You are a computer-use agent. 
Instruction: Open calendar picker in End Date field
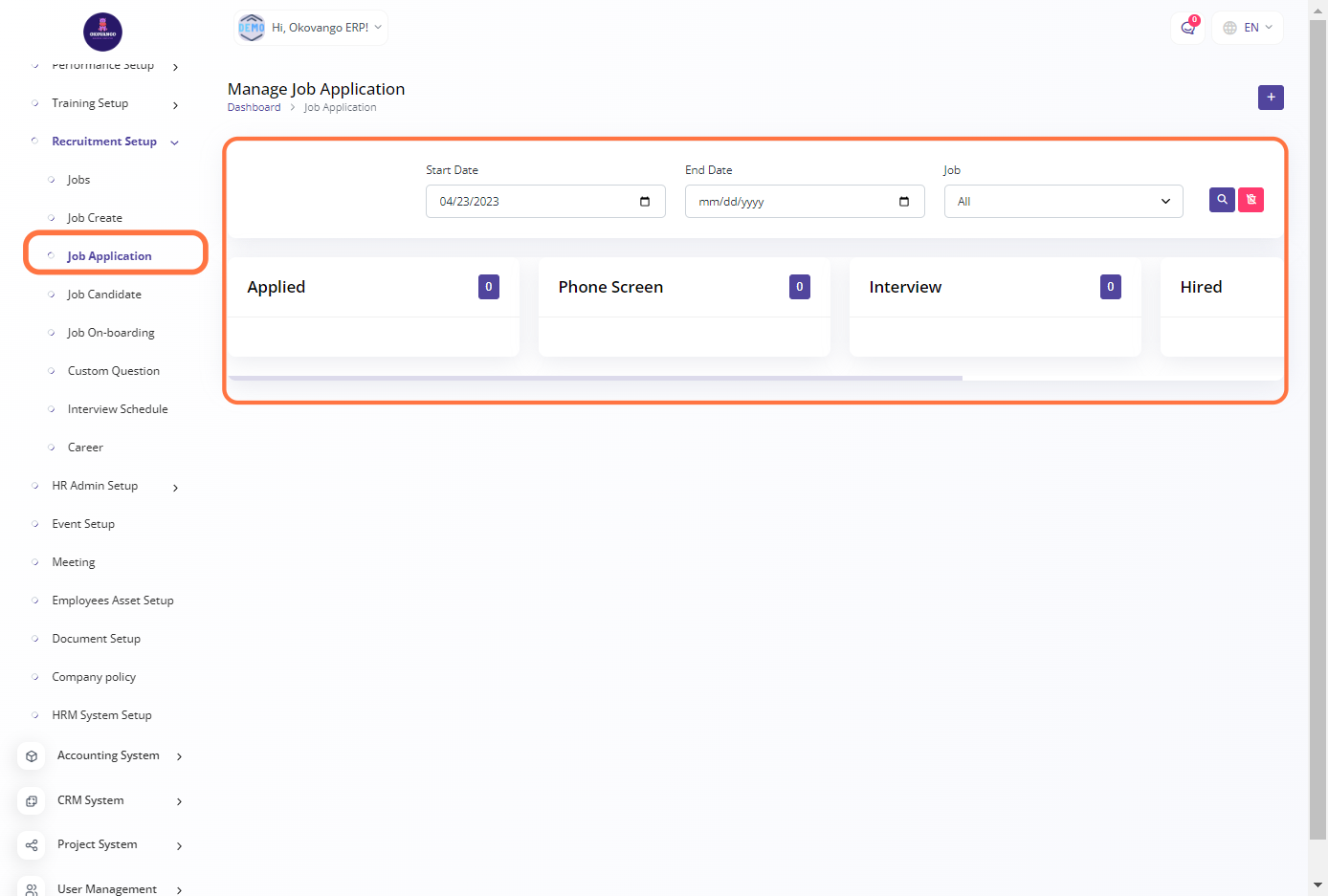coord(904,202)
